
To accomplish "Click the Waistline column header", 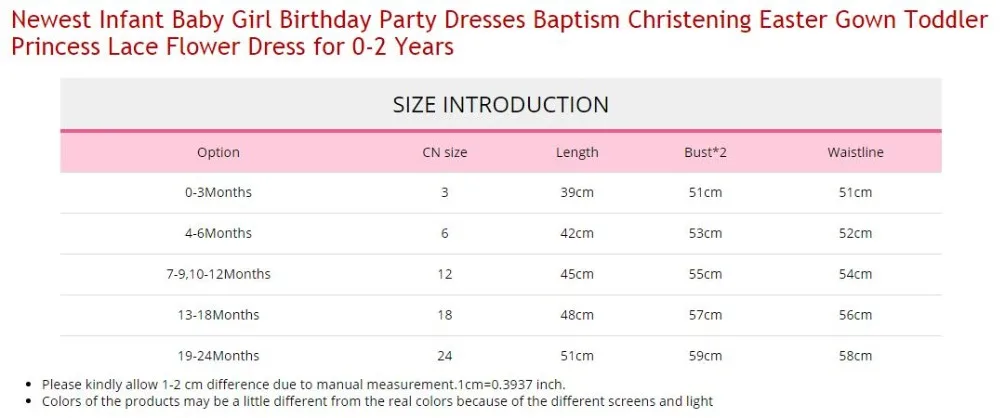I will tap(855, 153).
